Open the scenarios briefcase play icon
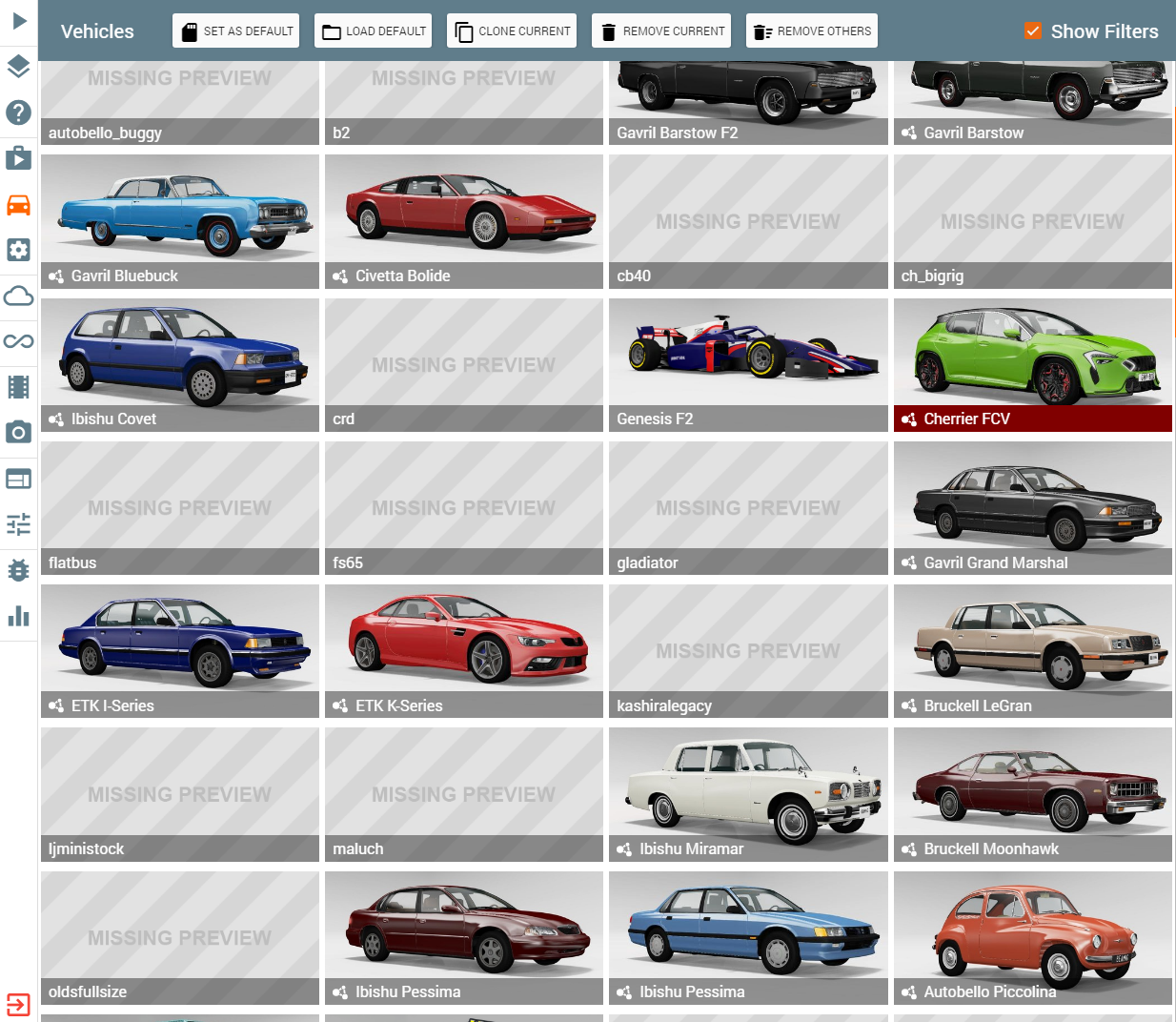Viewport: 1176px width, 1022px height. pyautogui.click(x=19, y=158)
